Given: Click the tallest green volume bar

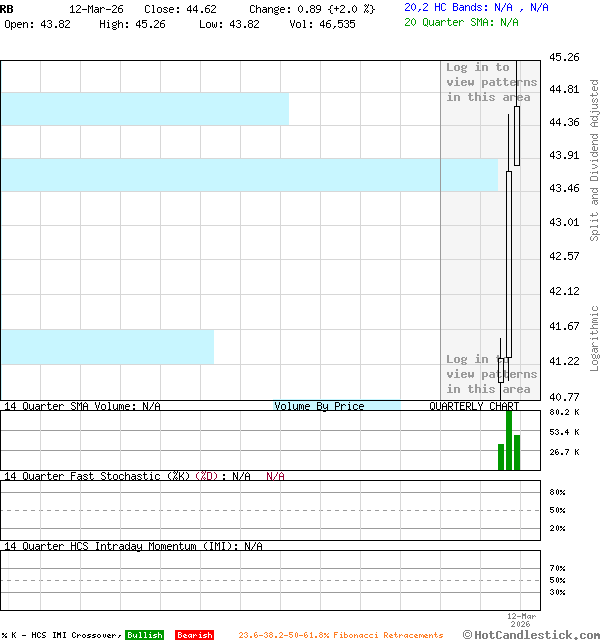Looking at the screenshot, I should pos(509,440).
